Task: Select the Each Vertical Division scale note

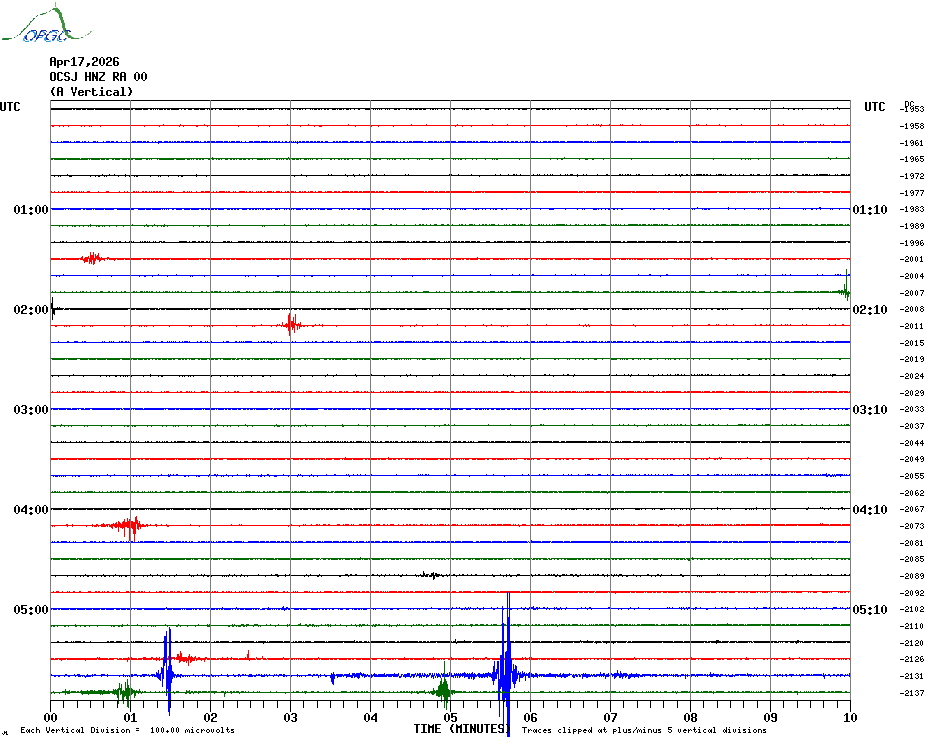Action: tap(127, 731)
